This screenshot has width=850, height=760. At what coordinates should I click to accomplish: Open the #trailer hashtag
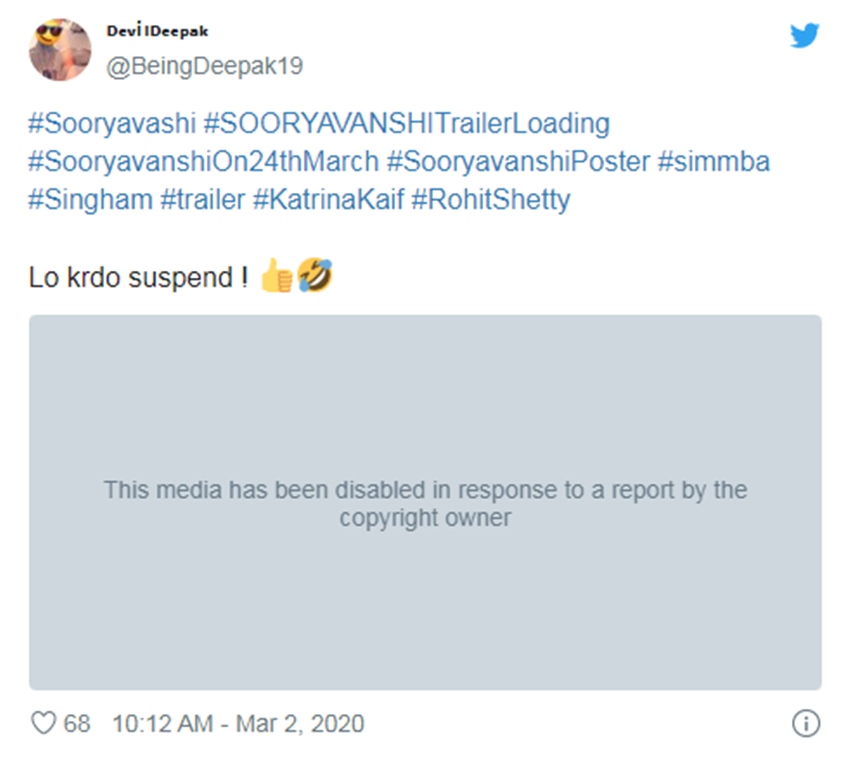202,199
